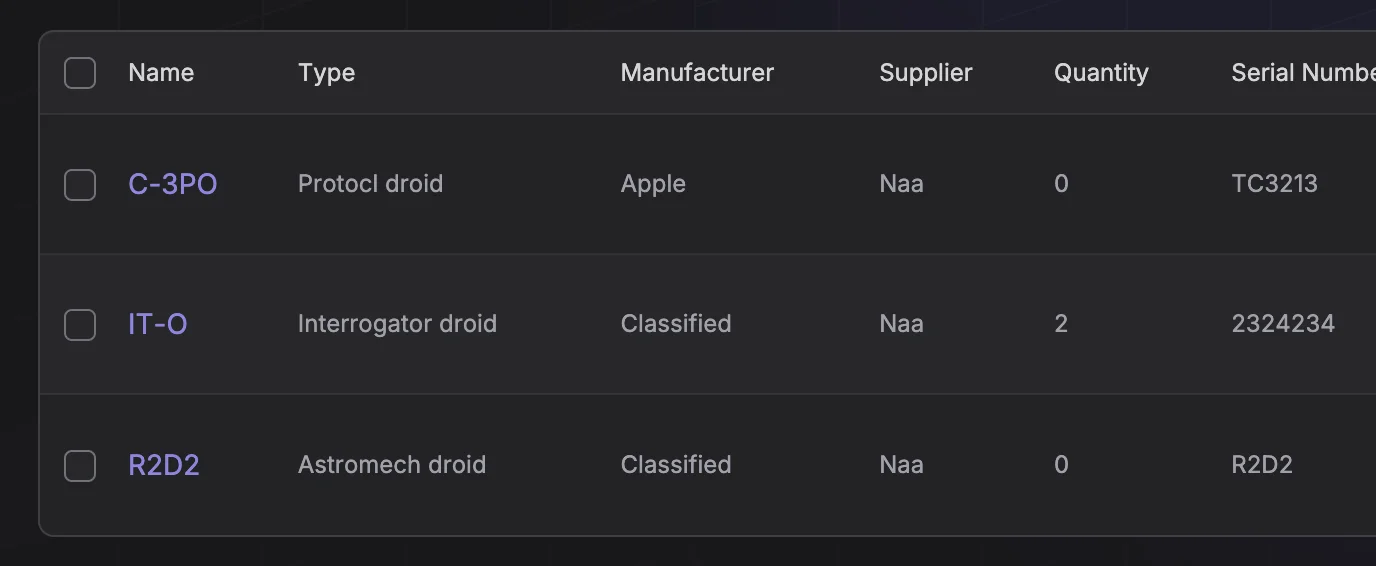This screenshot has width=1376, height=566.
Task: Click serial number TC3213
Action: pyautogui.click(x=1274, y=184)
